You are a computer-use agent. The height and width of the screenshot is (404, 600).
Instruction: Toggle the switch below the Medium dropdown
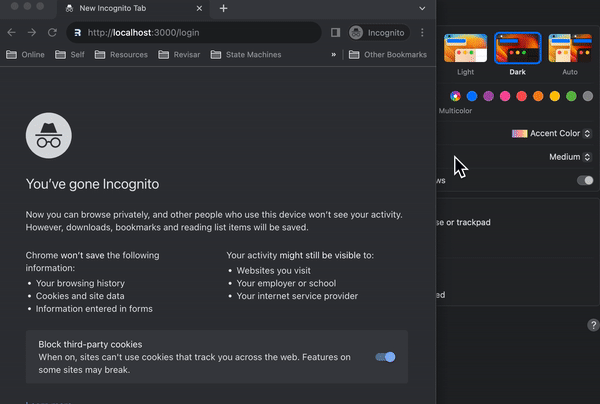[x=585, y=180]
